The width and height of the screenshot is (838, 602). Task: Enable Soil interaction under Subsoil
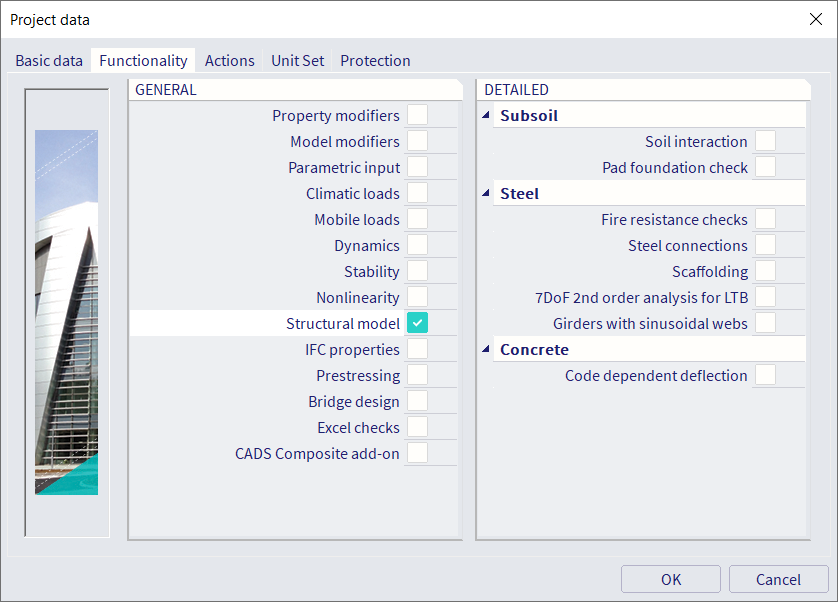click(x=765, y=142)
